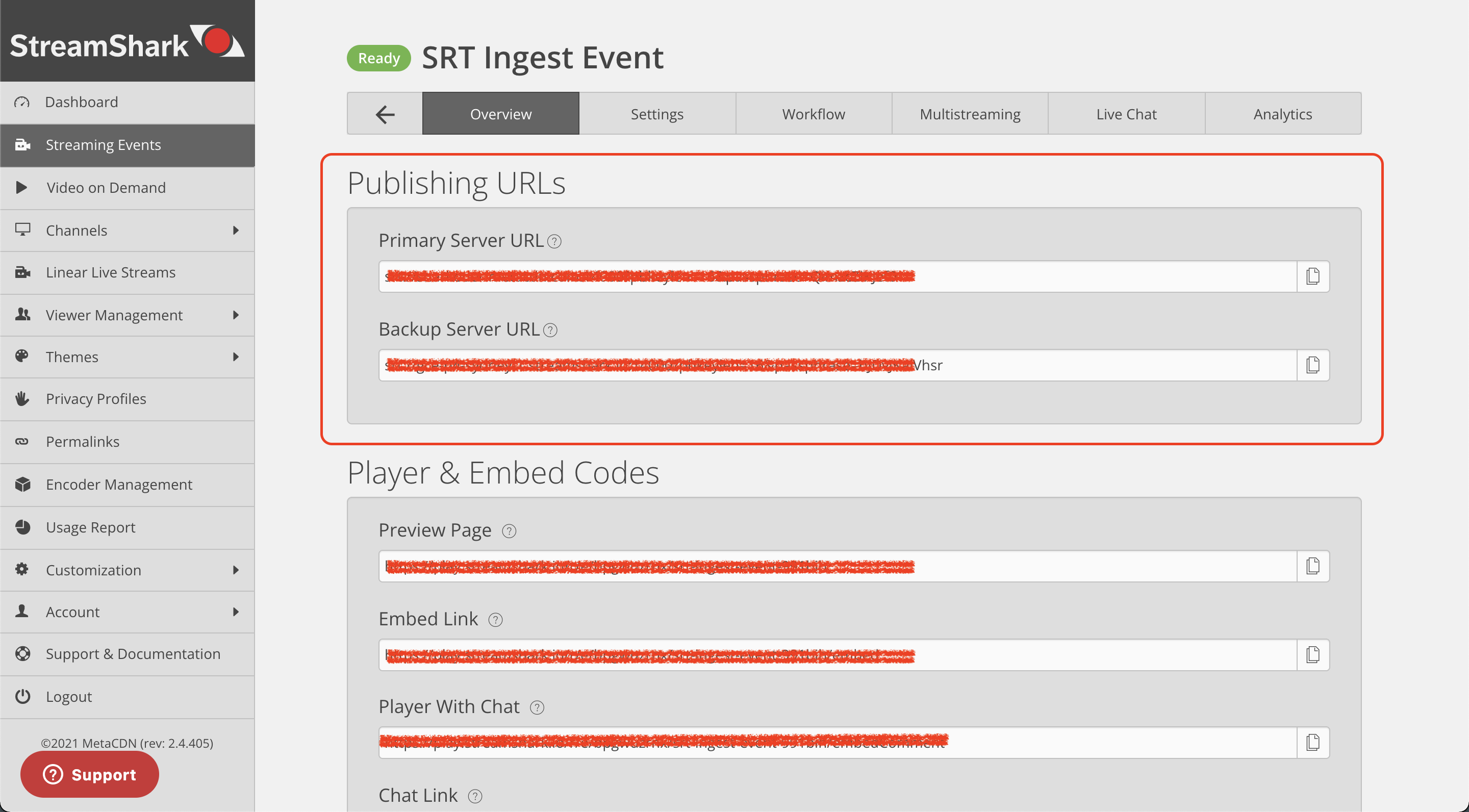Click help icon beside Primary Server URL
1469x812 pixels.
(x=554, y=242)
